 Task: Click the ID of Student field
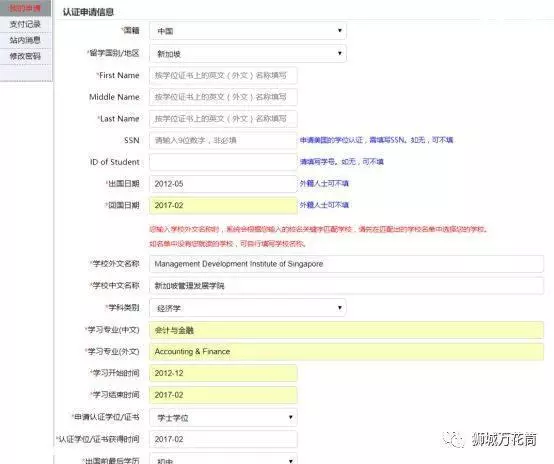[x=223, y=162]
